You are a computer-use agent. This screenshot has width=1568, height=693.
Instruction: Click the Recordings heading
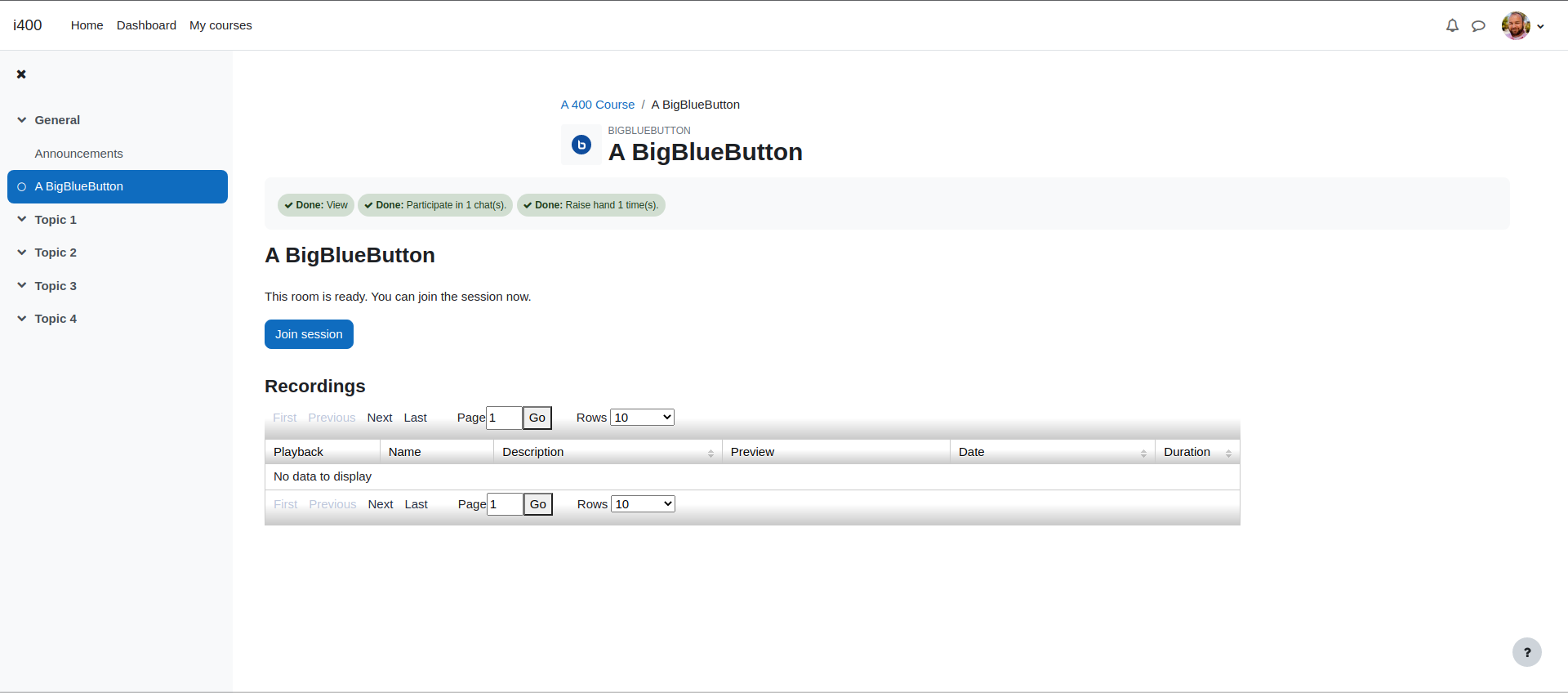coord(315,386)
